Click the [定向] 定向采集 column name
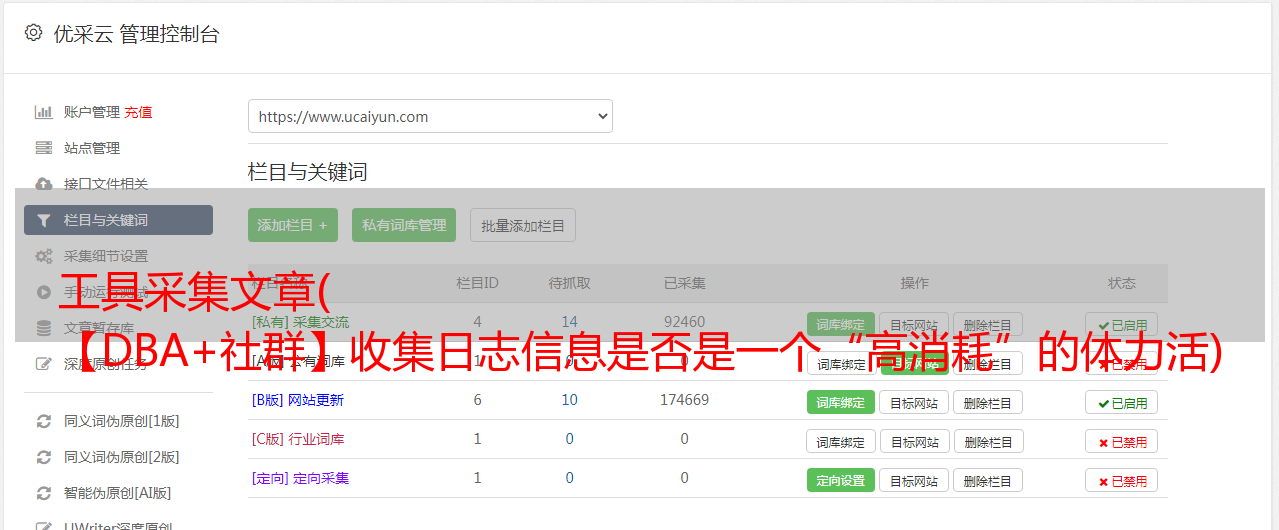Viewport: 1279px width, 530px height. 300,478
